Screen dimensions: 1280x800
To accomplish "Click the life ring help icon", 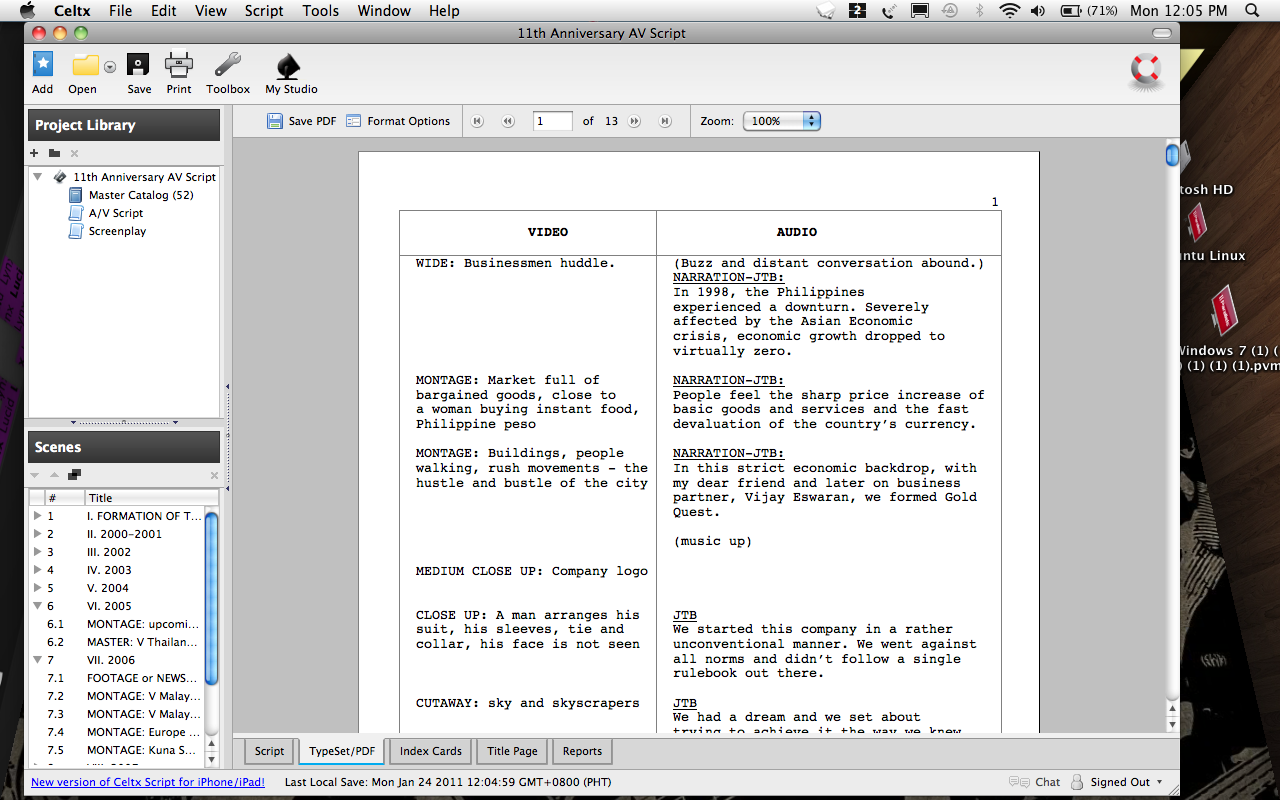I will (x=1146, y=70).
